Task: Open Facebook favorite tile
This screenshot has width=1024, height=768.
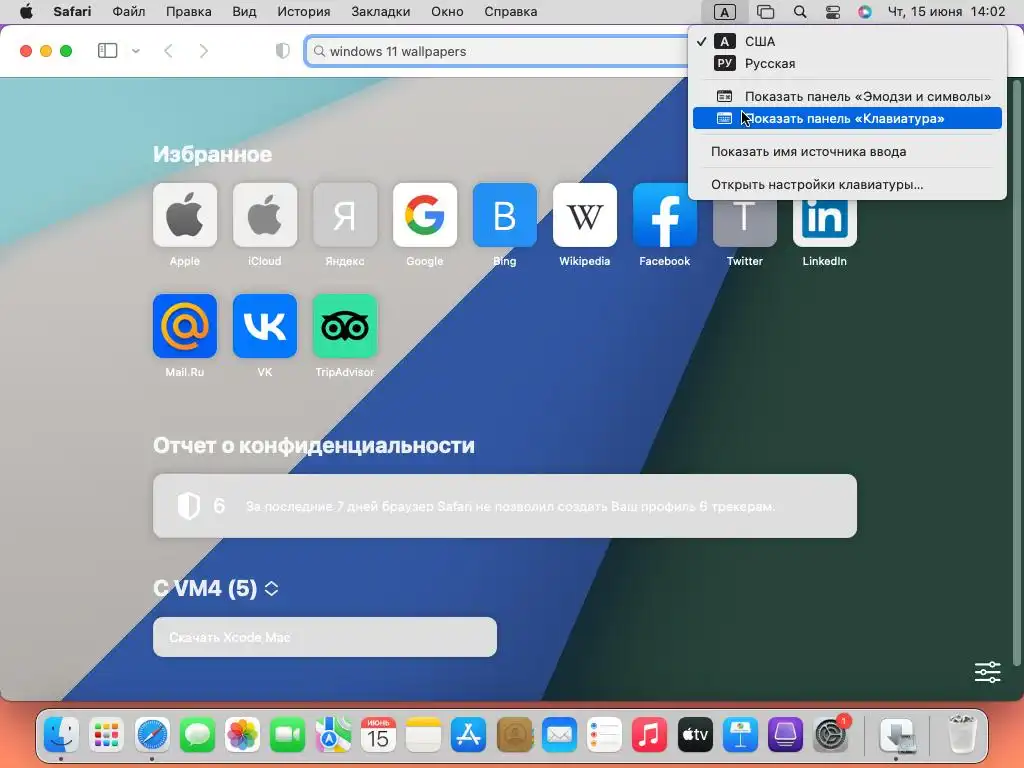Action: tap(665, 215)
